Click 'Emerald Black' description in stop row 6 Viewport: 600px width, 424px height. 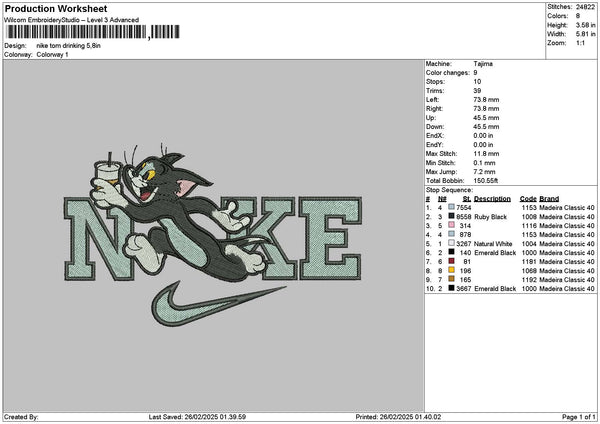(495, 252)
